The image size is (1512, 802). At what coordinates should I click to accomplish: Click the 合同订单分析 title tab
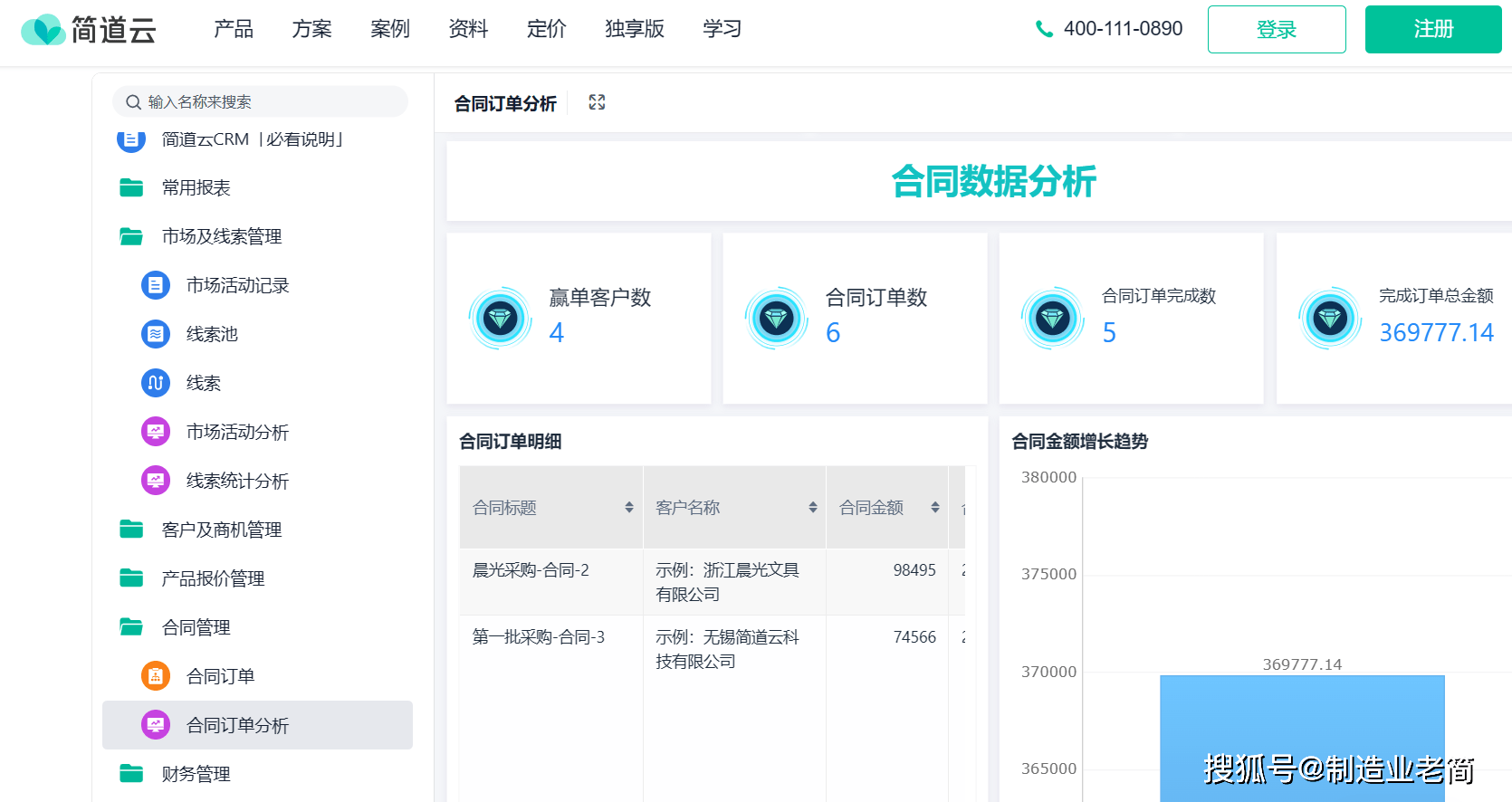coord(505,104)
